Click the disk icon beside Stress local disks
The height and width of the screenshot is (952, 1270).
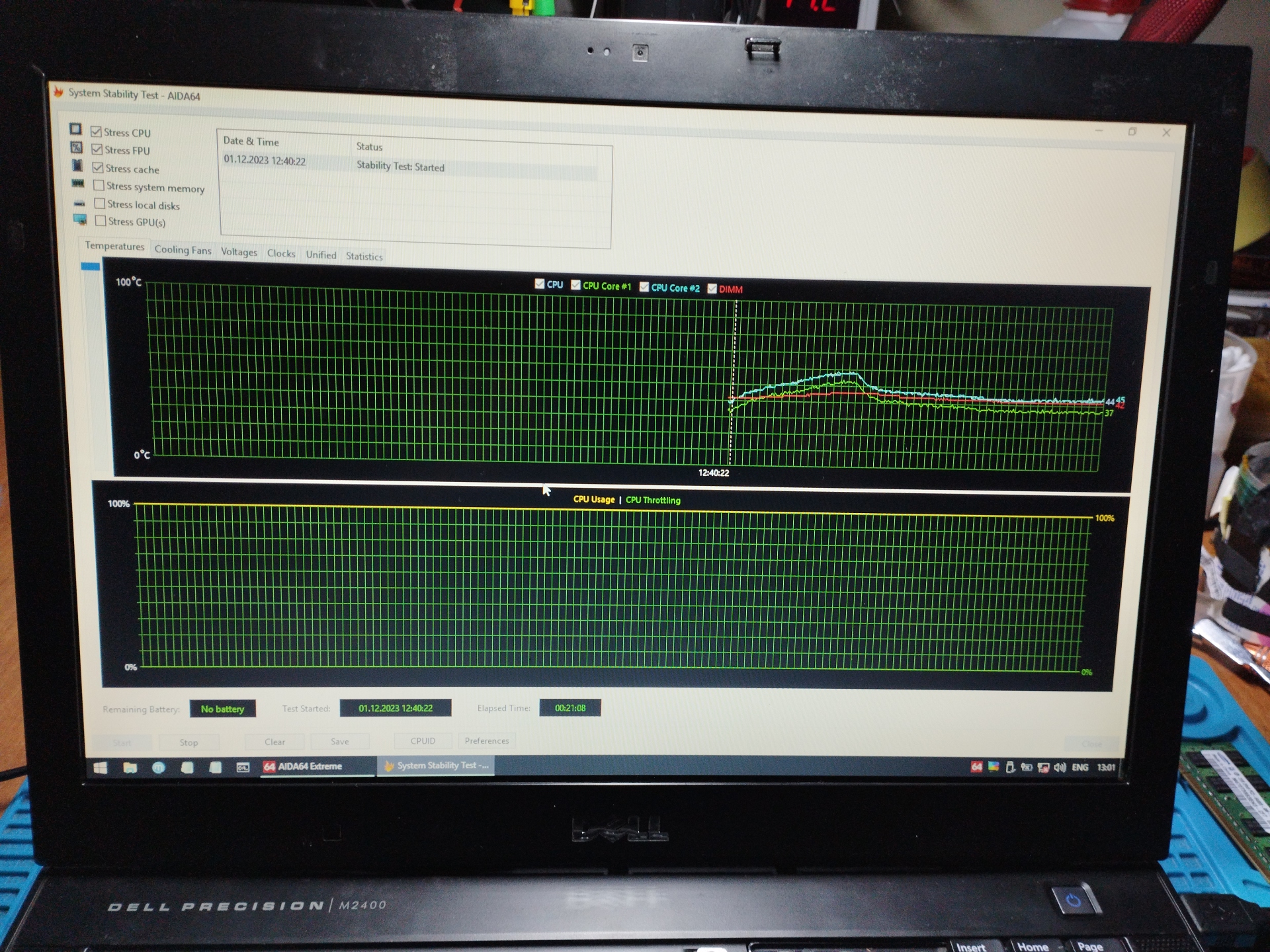pyautogui.click(x=79, y=204)
